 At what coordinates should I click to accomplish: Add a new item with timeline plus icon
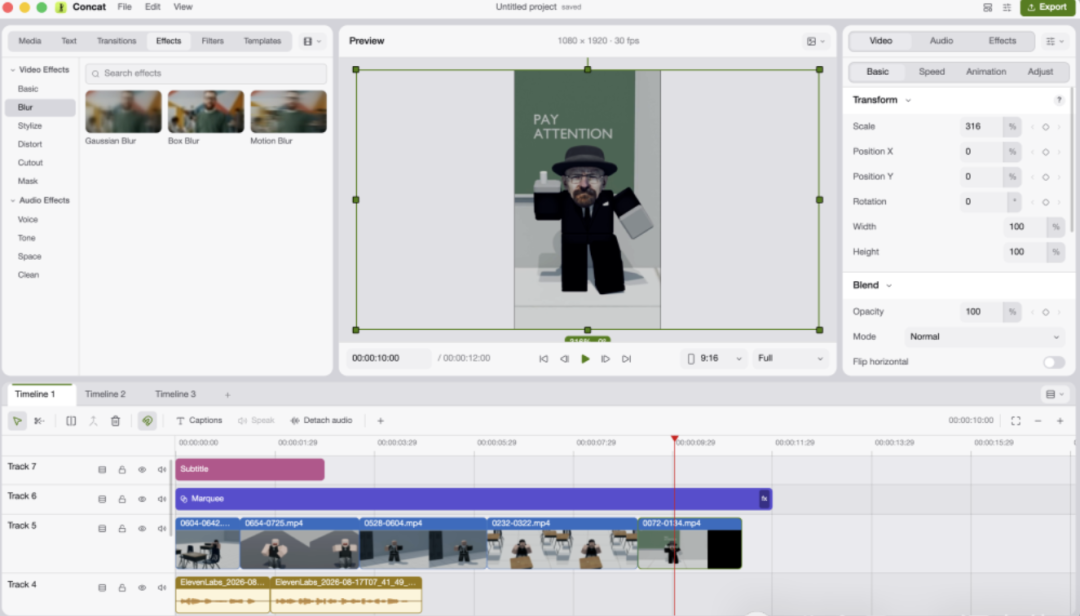(x=380, y=420)
